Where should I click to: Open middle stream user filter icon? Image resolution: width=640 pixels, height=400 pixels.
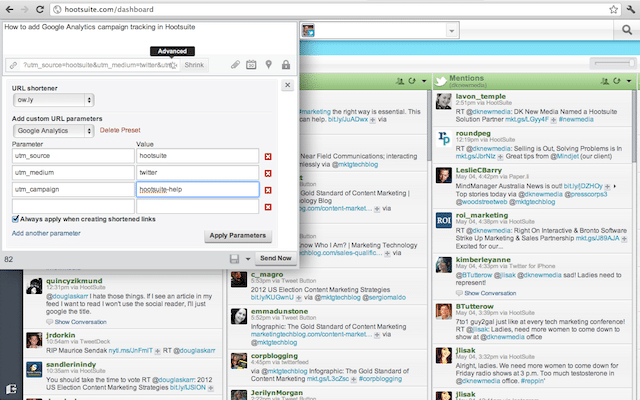click(x=400, y=81)
